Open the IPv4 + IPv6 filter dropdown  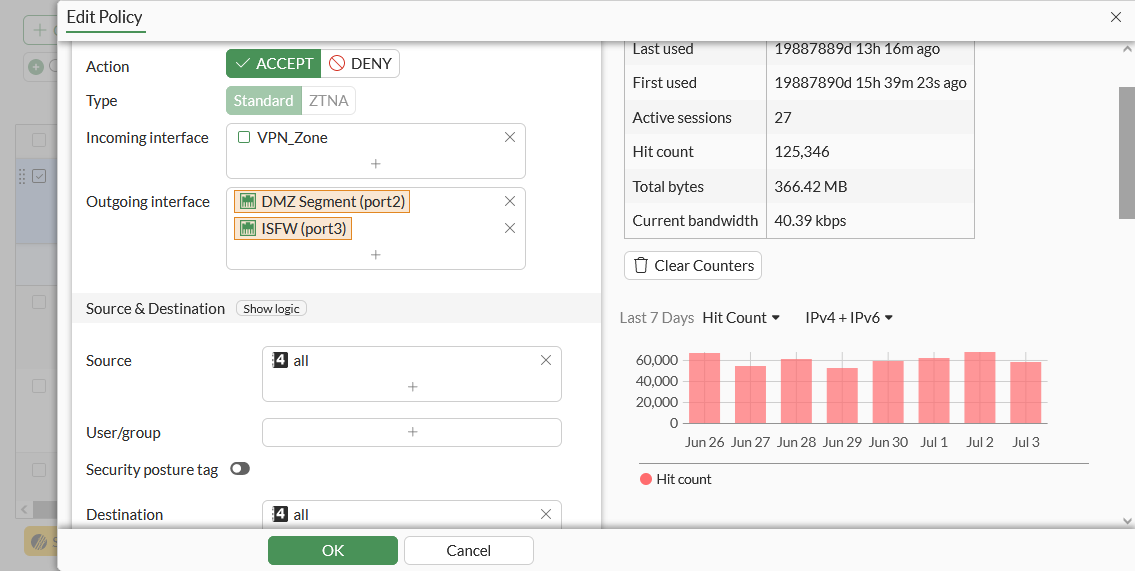point(849,318)
